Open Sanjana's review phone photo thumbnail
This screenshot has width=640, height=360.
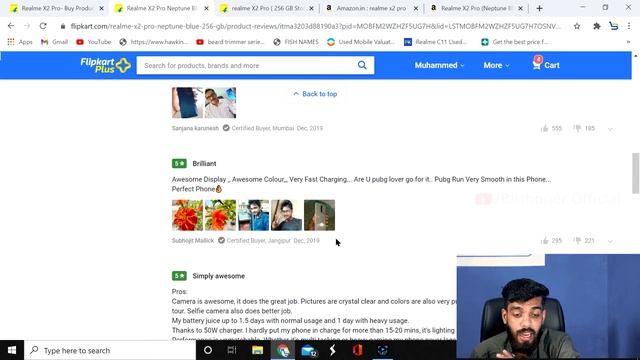click(x=187, y=102)
